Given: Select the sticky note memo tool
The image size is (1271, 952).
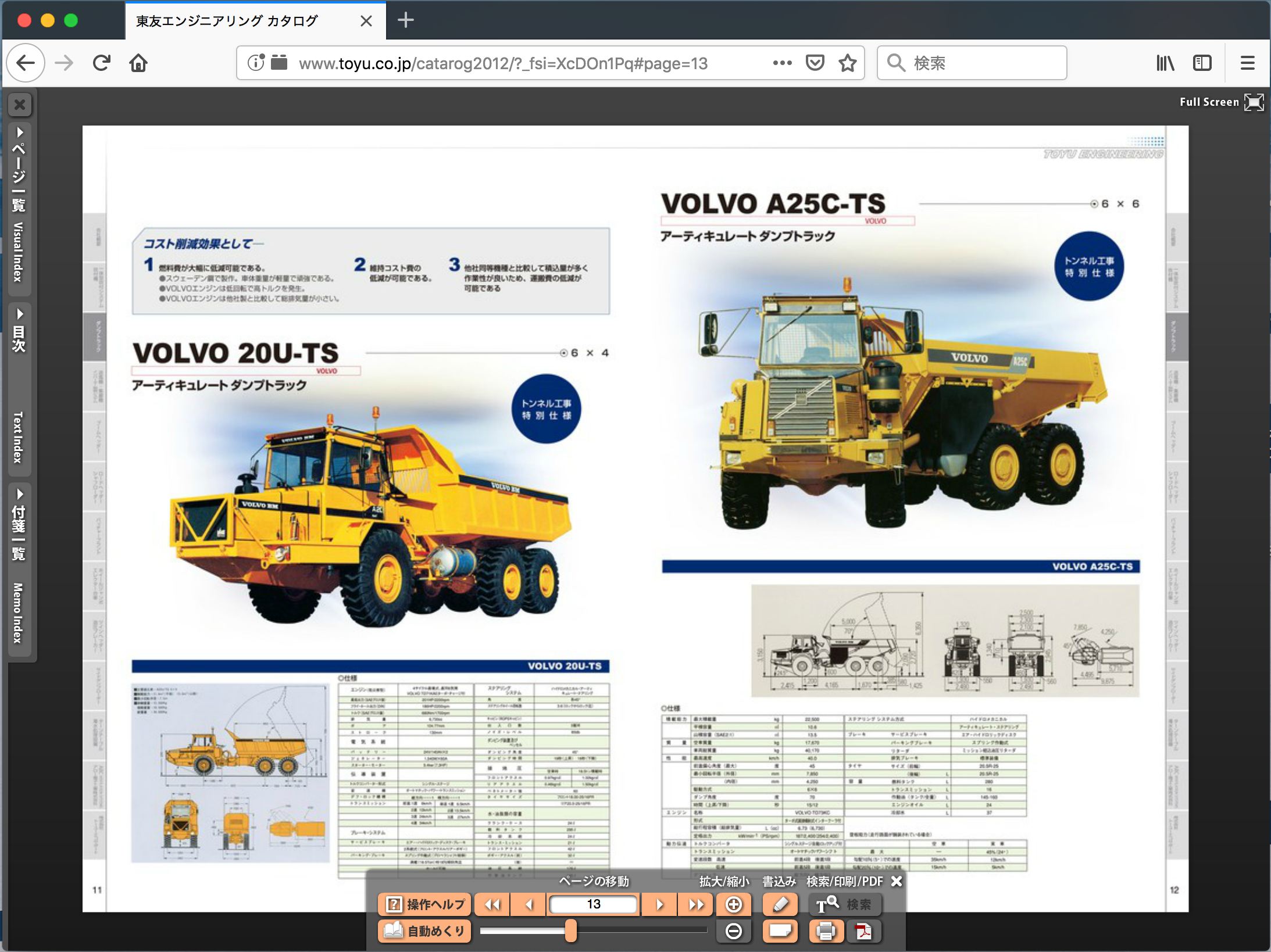Looking at the screenshot, I should pyautogui.click(x=780, y=931).
